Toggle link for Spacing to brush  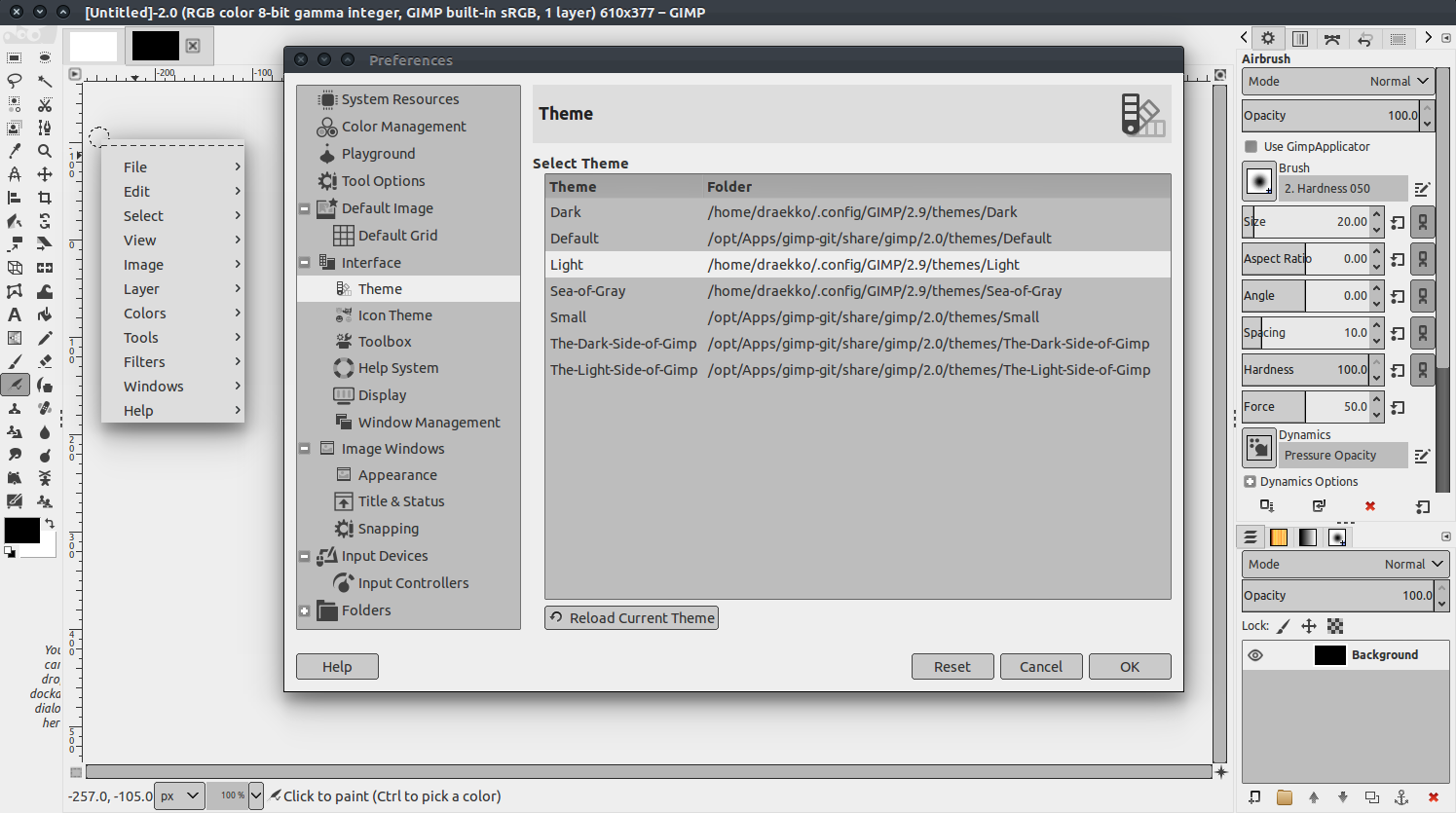(x=1423, y=333)
